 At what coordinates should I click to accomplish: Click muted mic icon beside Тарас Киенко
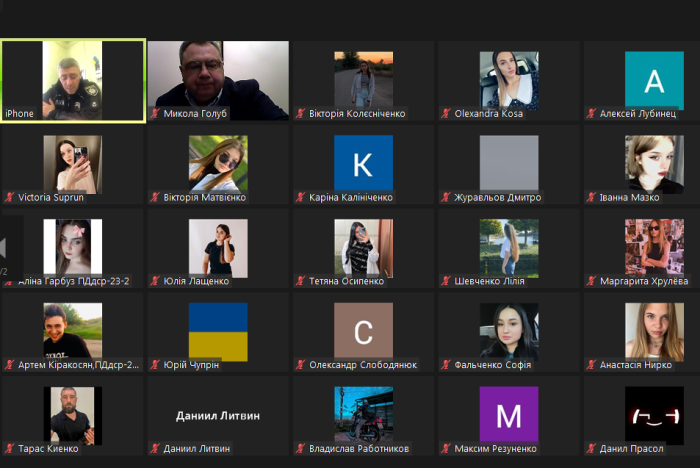point(10,449)
